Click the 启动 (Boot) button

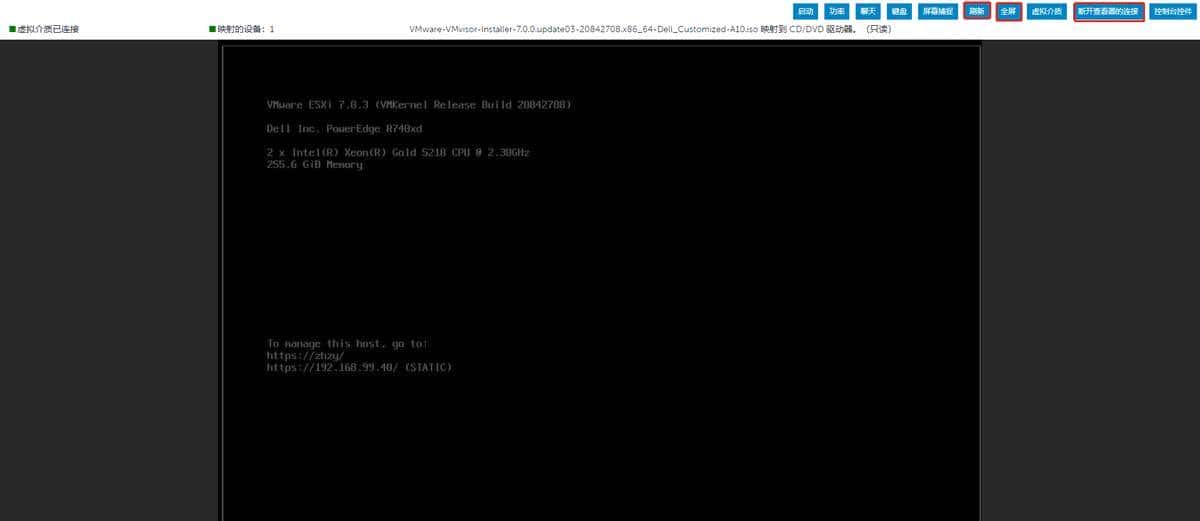point(805,12)
